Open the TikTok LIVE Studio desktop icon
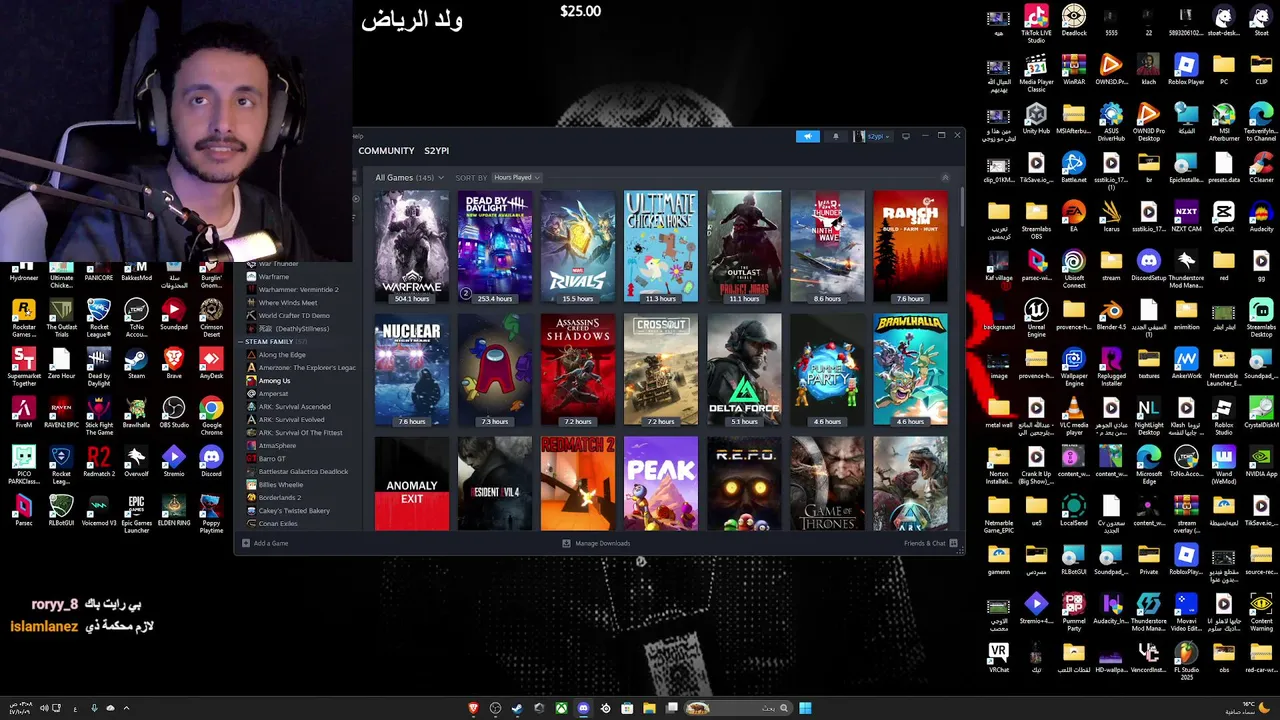The image size is (1280, 720). coord(1036,24)
